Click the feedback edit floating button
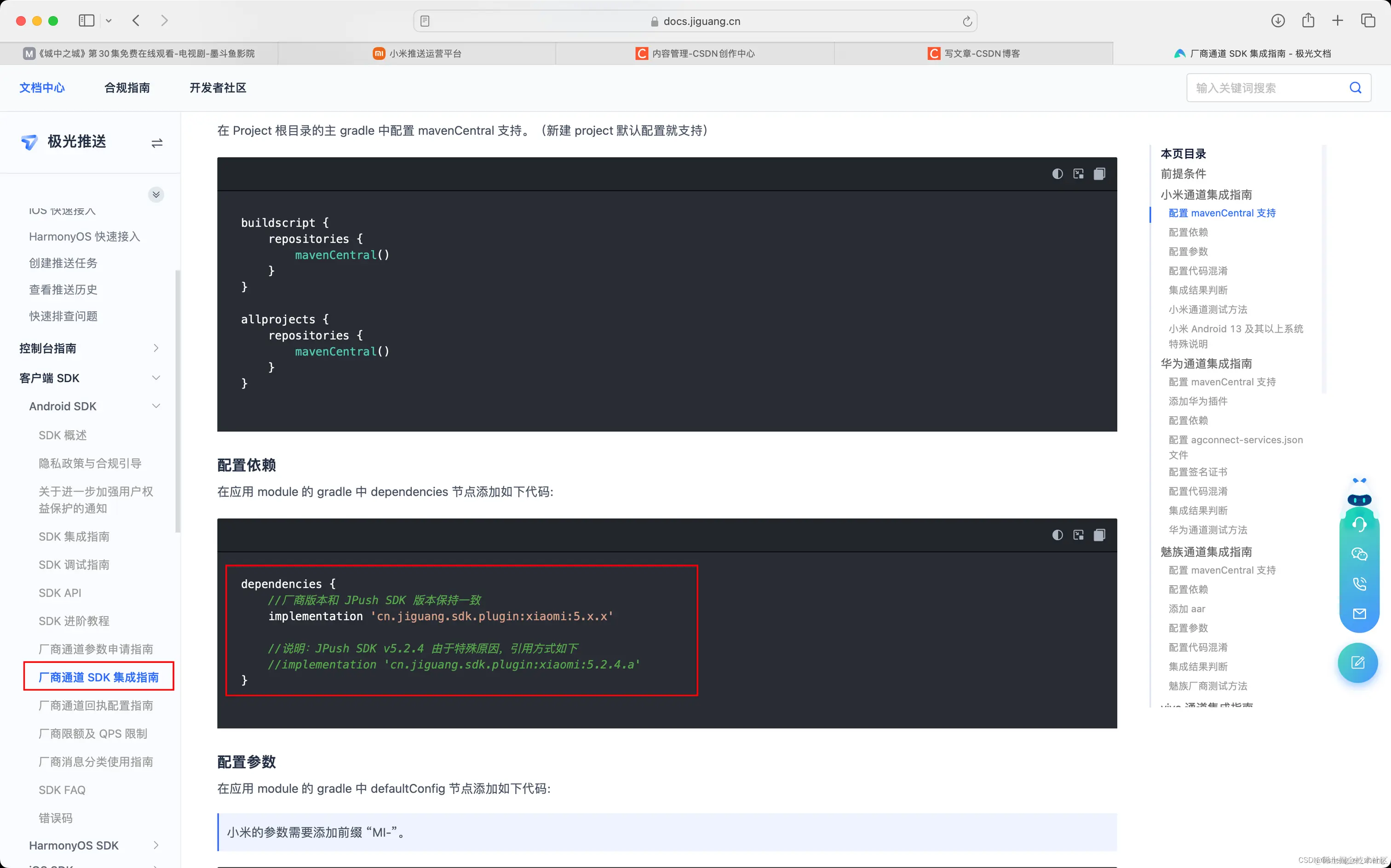Screen dimensions: 1391x868 tap(1358, 663)
